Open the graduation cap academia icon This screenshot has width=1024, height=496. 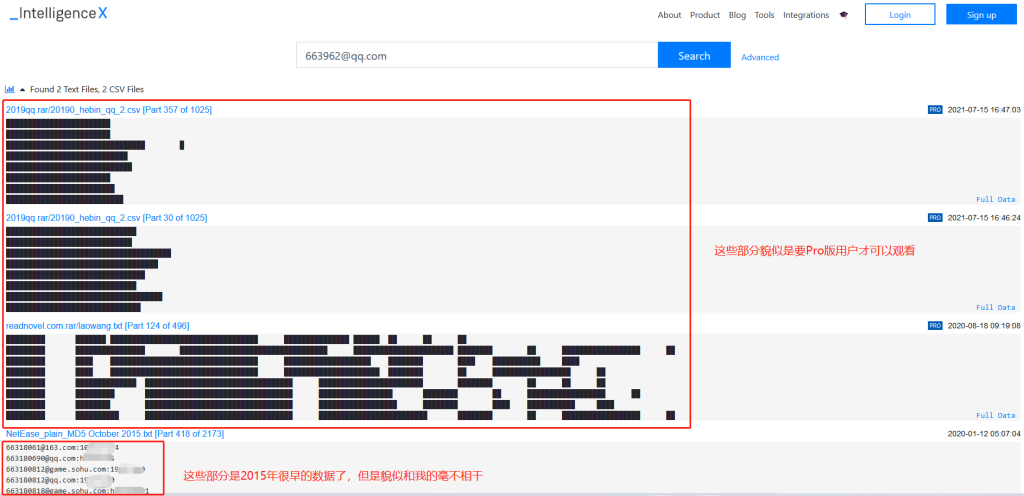click(844, 15)
